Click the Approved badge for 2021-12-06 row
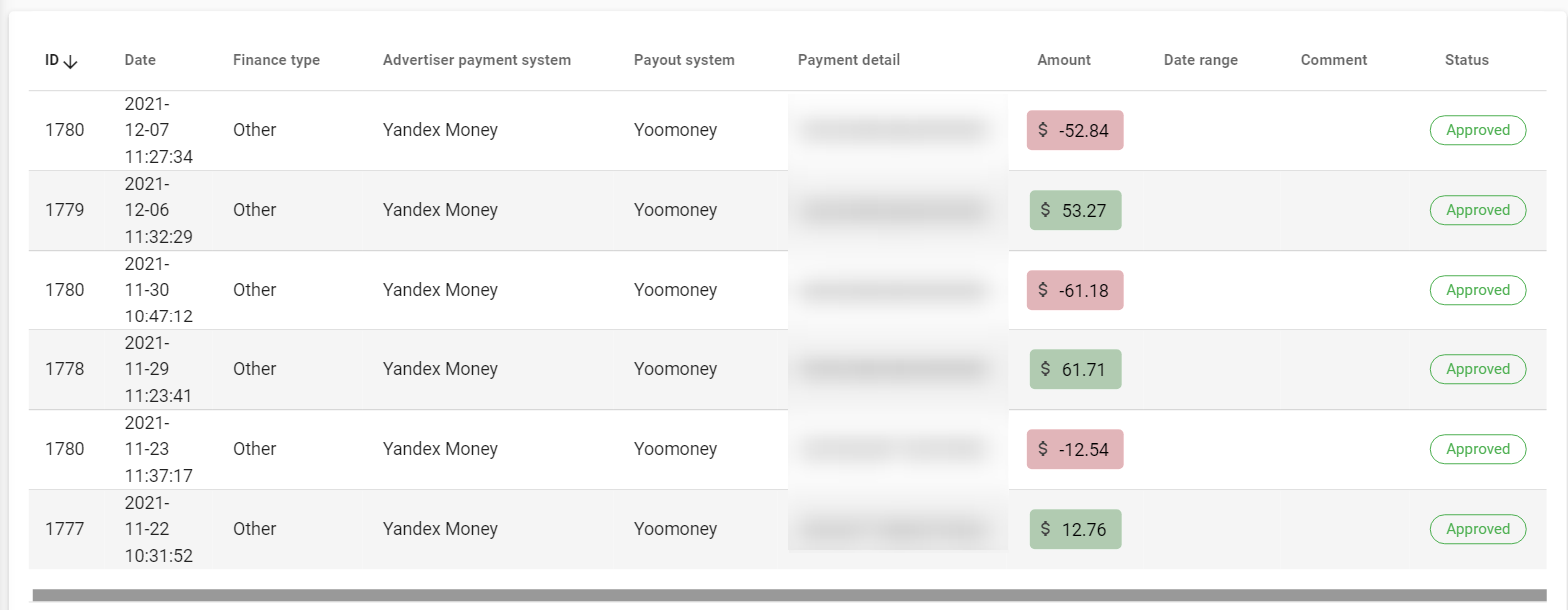This screenshot has width=1568, height=610. 1477,210
